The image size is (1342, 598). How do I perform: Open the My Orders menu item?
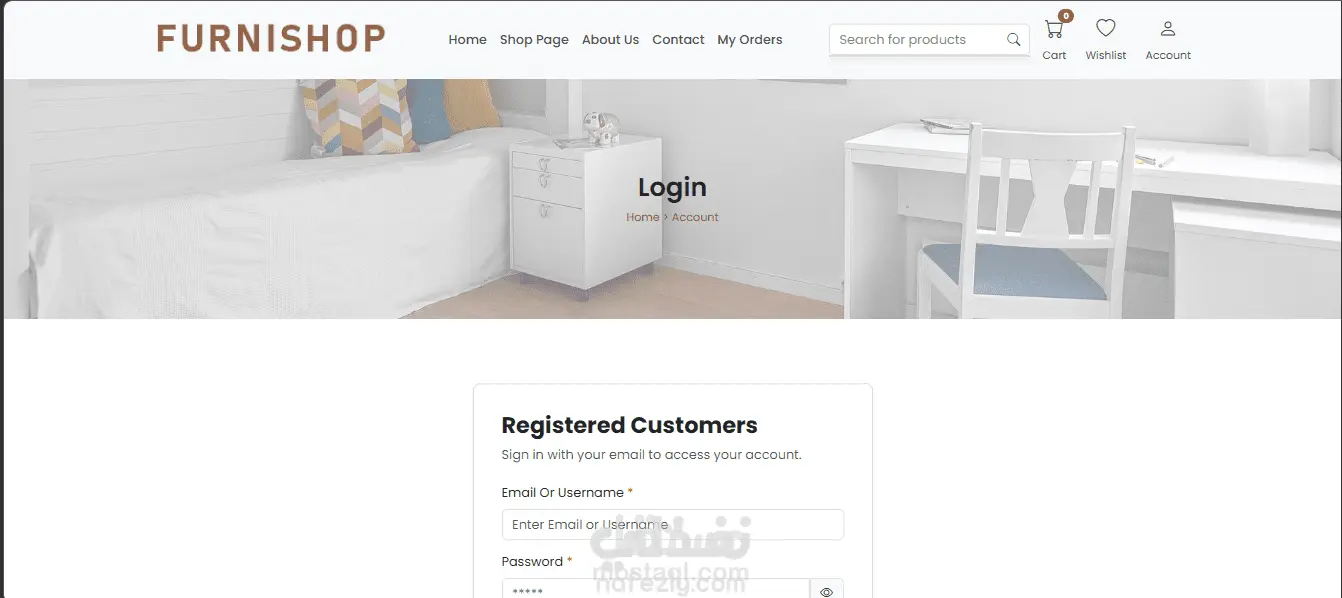click(750, 40)
